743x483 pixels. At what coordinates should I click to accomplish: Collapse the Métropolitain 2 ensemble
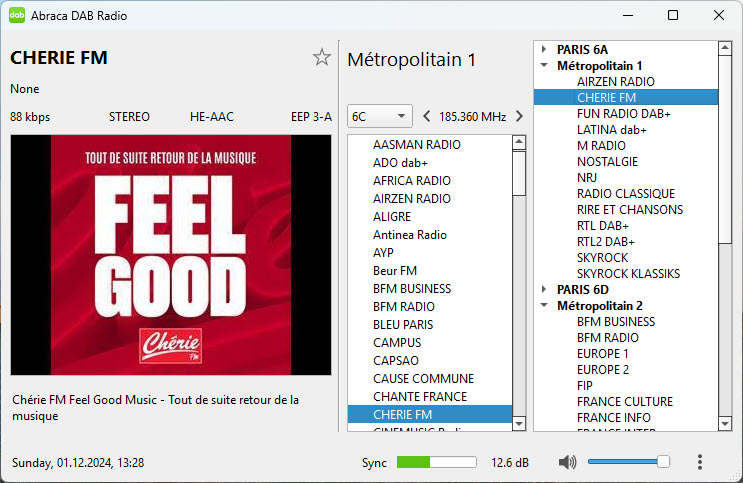click(544, 305)
